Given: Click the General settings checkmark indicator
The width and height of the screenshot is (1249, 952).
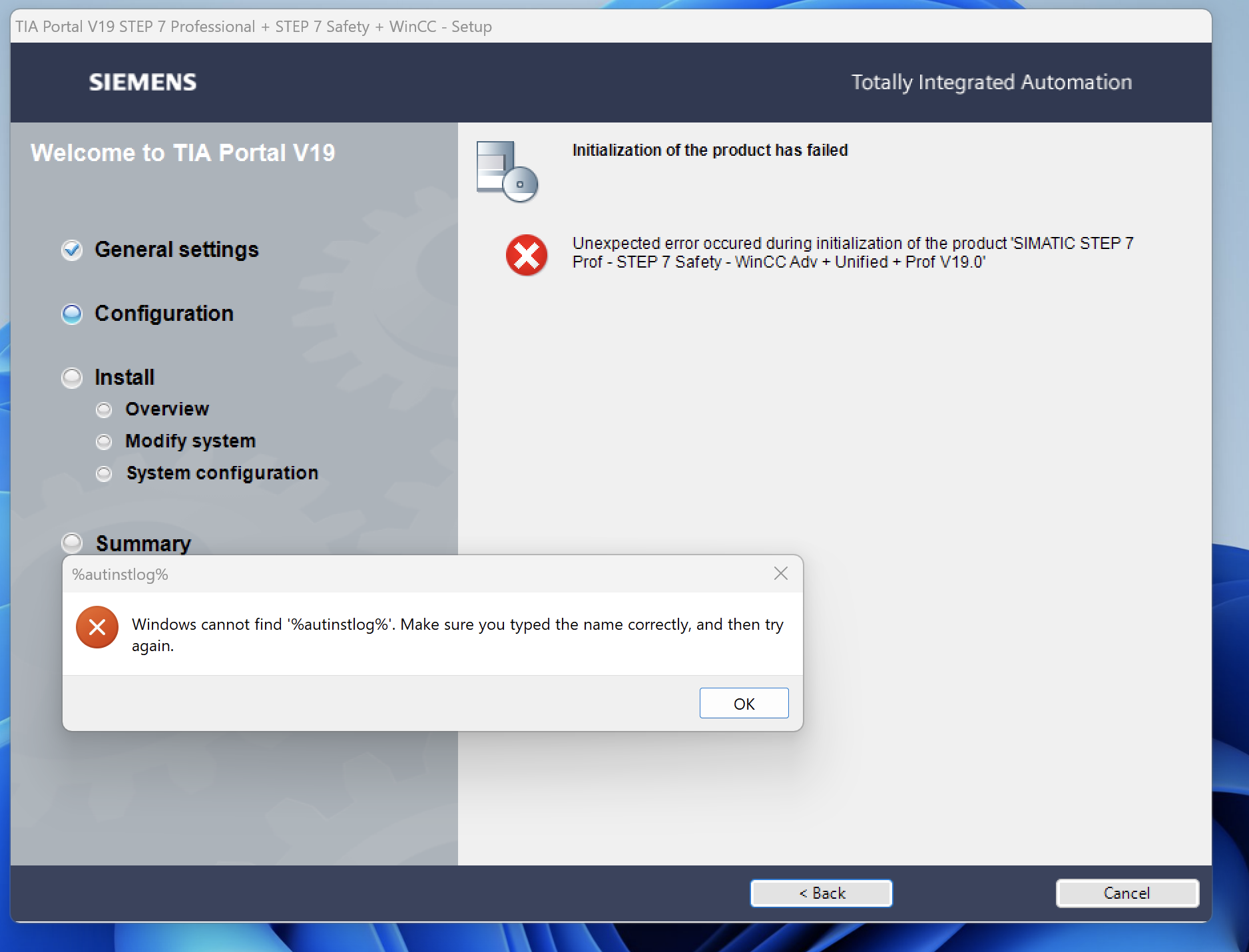Looking at the screenshot, I should (72, 250).
